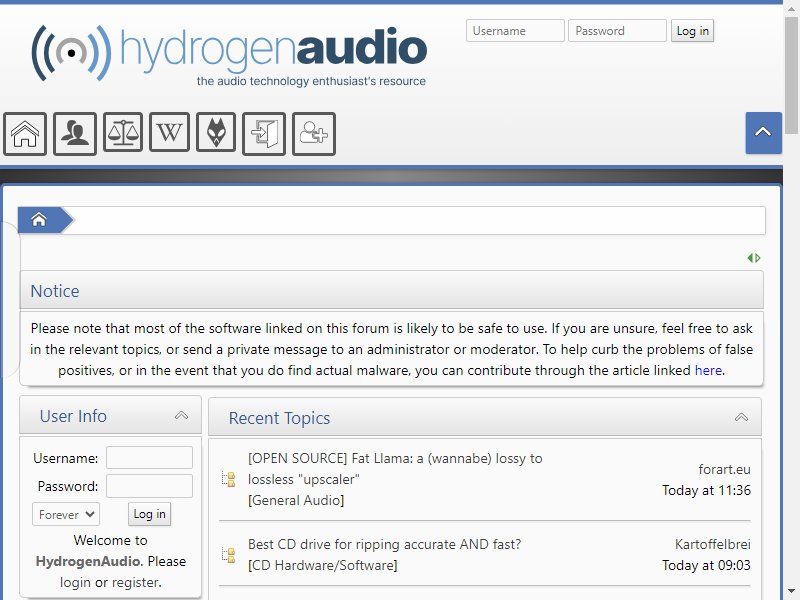Open the foobar2000 fox-head icon
This screenshot has width=800, height=600.
[x=216, y=133]
